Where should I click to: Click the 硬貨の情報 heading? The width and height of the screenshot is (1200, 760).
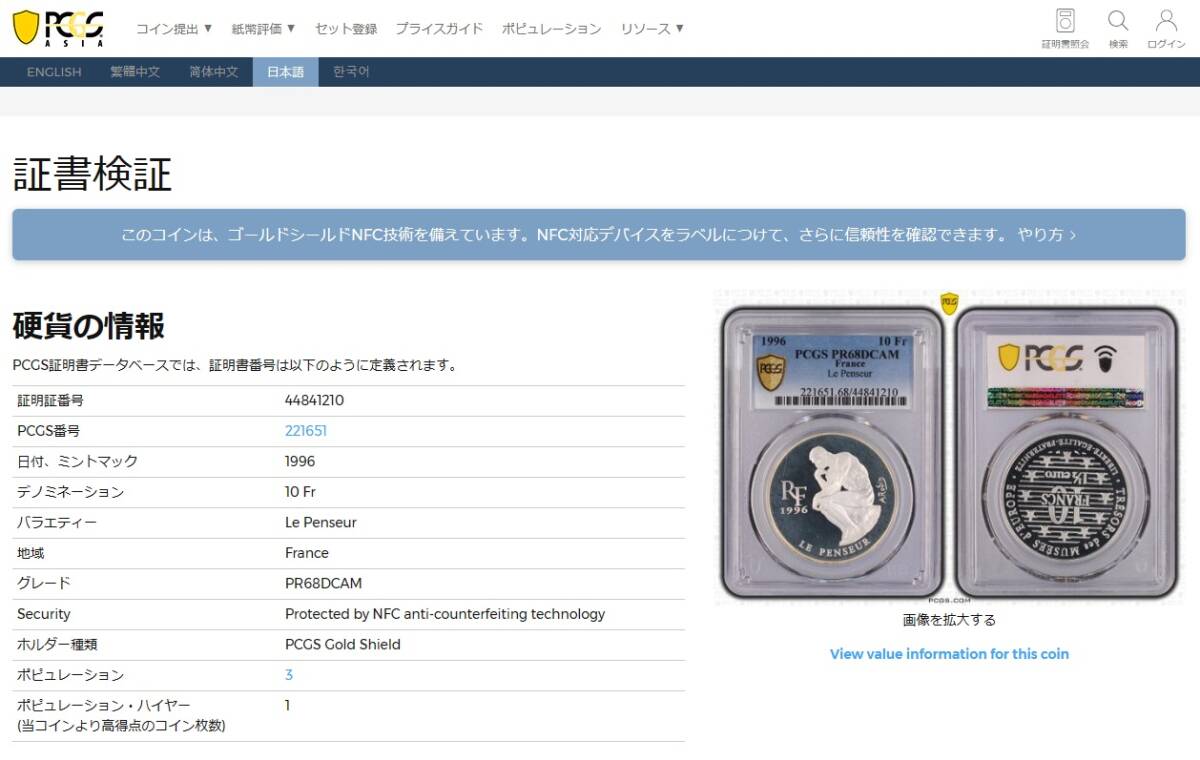click(x=89, y=326)
